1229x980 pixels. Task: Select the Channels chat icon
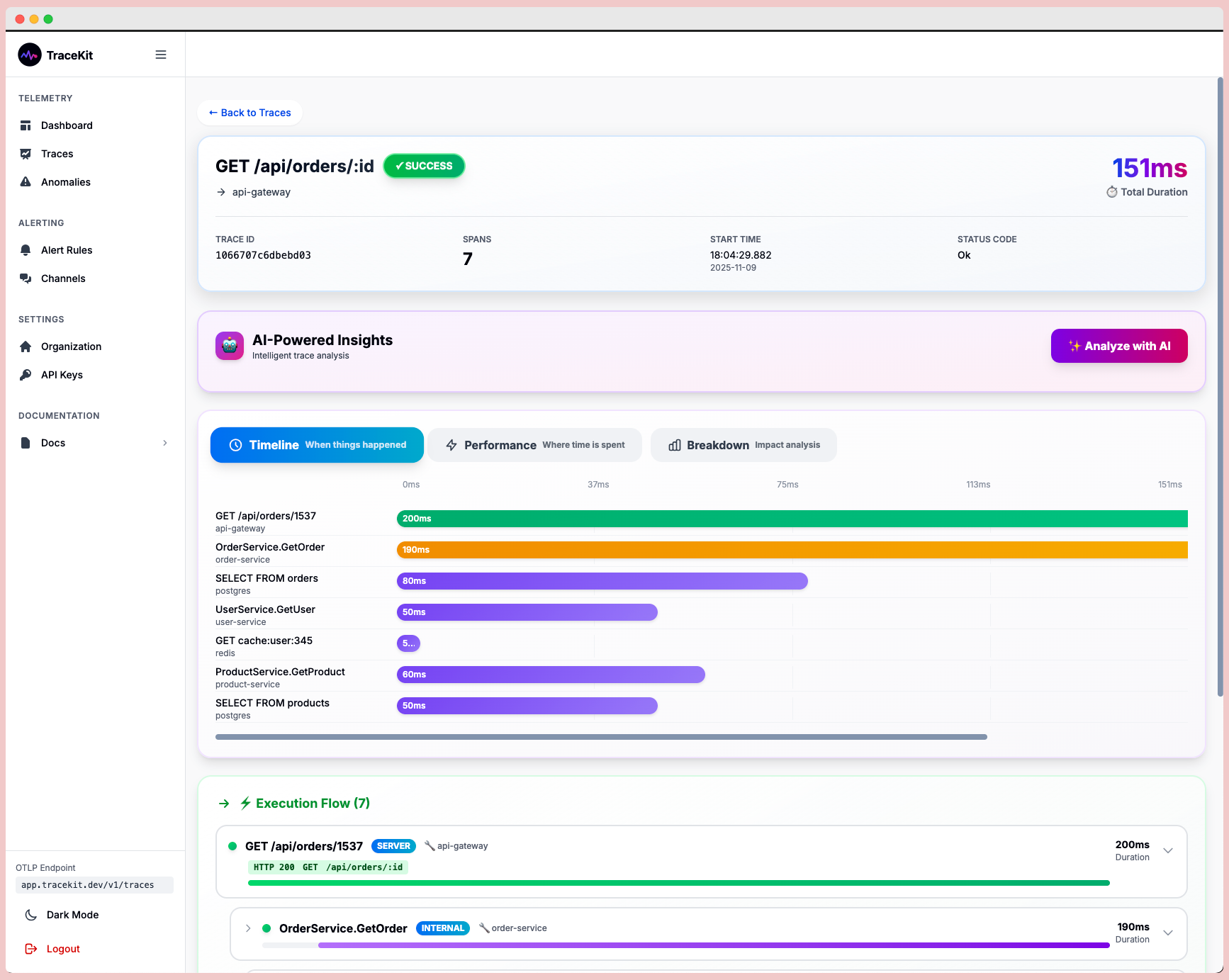(26, 278)
